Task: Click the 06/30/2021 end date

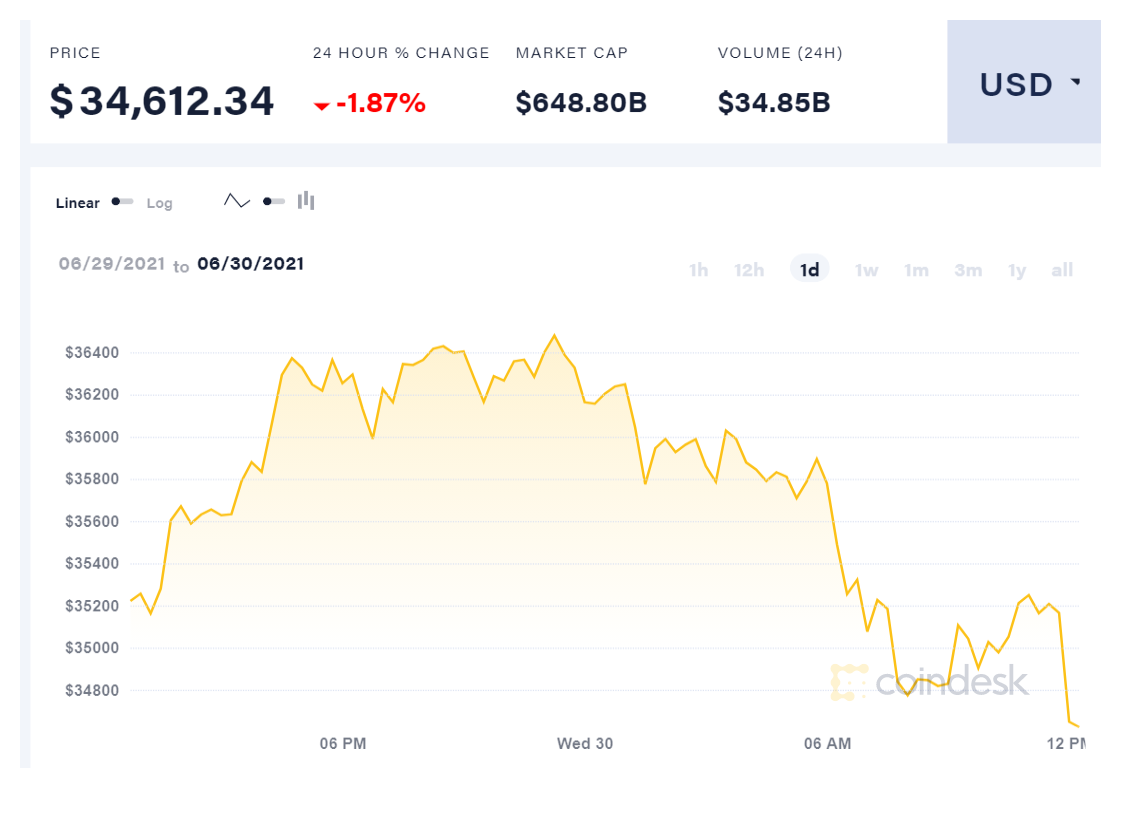Action: pos(250,264)
